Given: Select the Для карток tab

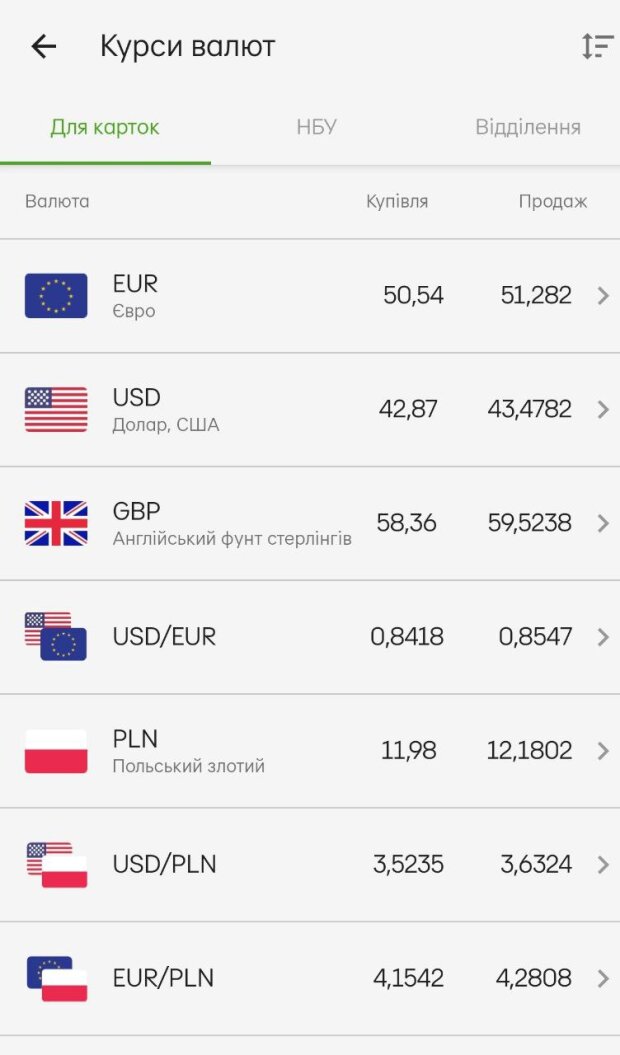Looking at the screenshot, I should (105, 127).
